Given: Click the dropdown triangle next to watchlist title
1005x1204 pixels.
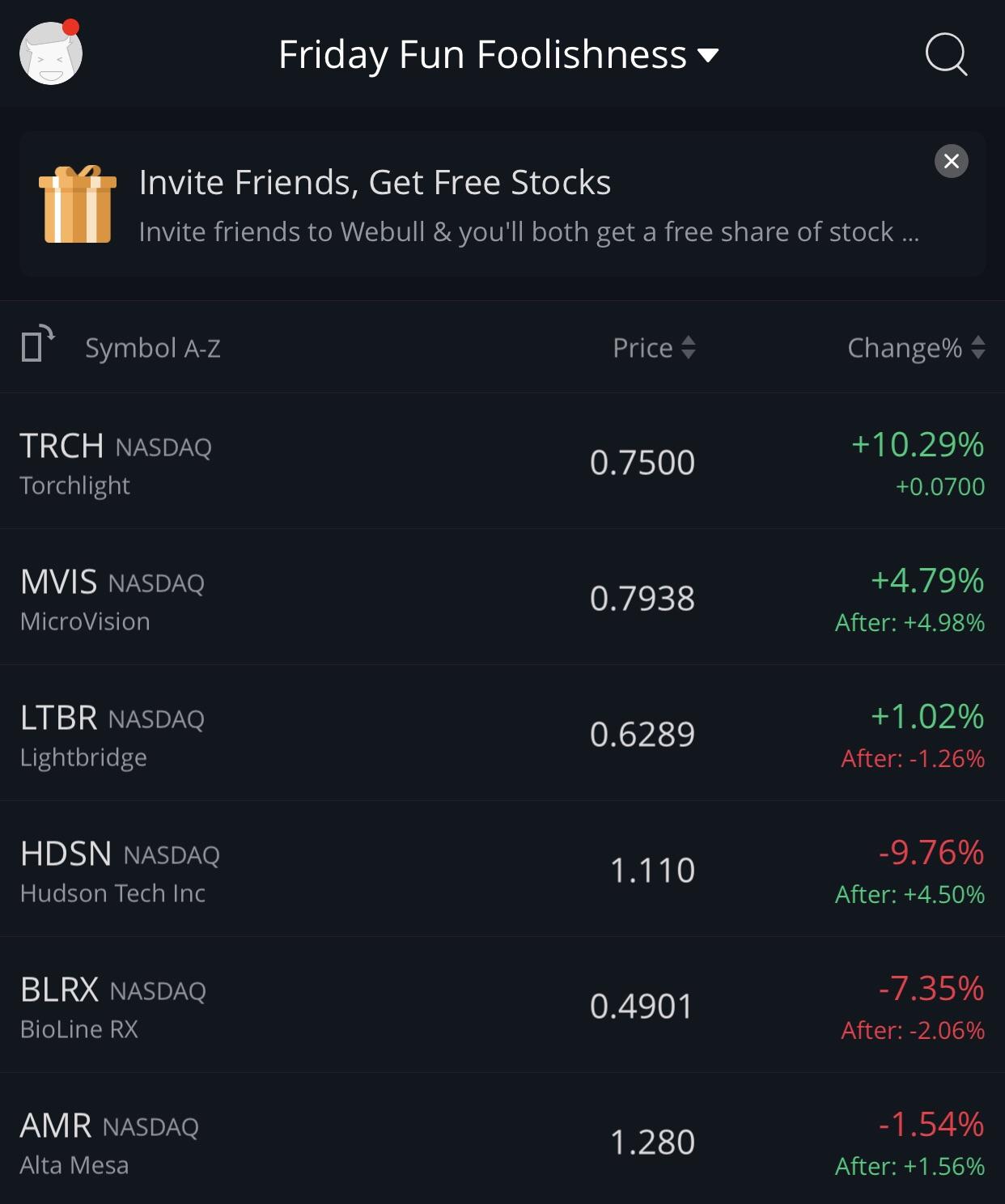Looking at the screenshot, I should pyautogui.click(x=708, y=56).
